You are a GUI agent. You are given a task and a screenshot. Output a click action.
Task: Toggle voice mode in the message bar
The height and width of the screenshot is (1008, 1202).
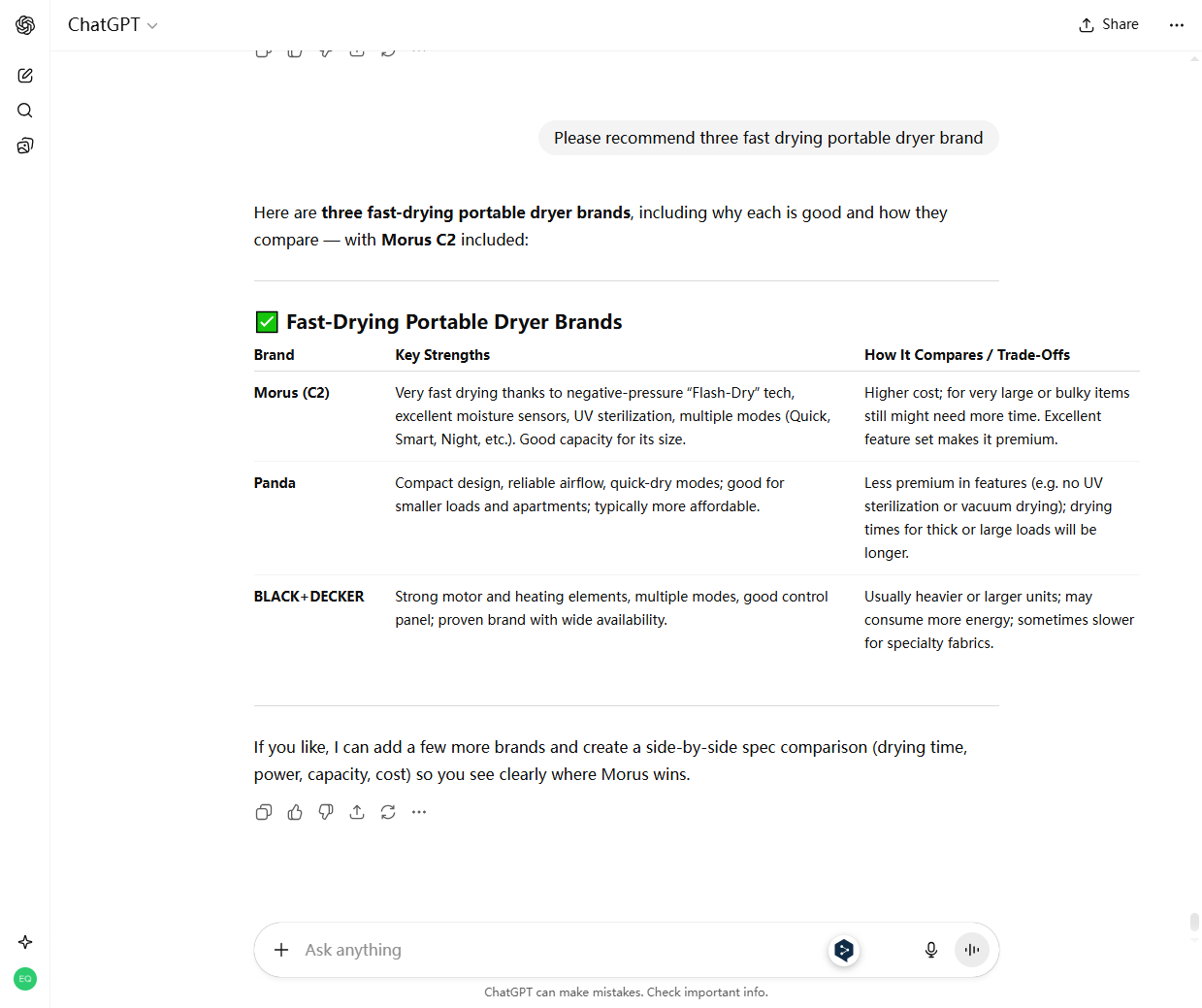click(972, 950)
